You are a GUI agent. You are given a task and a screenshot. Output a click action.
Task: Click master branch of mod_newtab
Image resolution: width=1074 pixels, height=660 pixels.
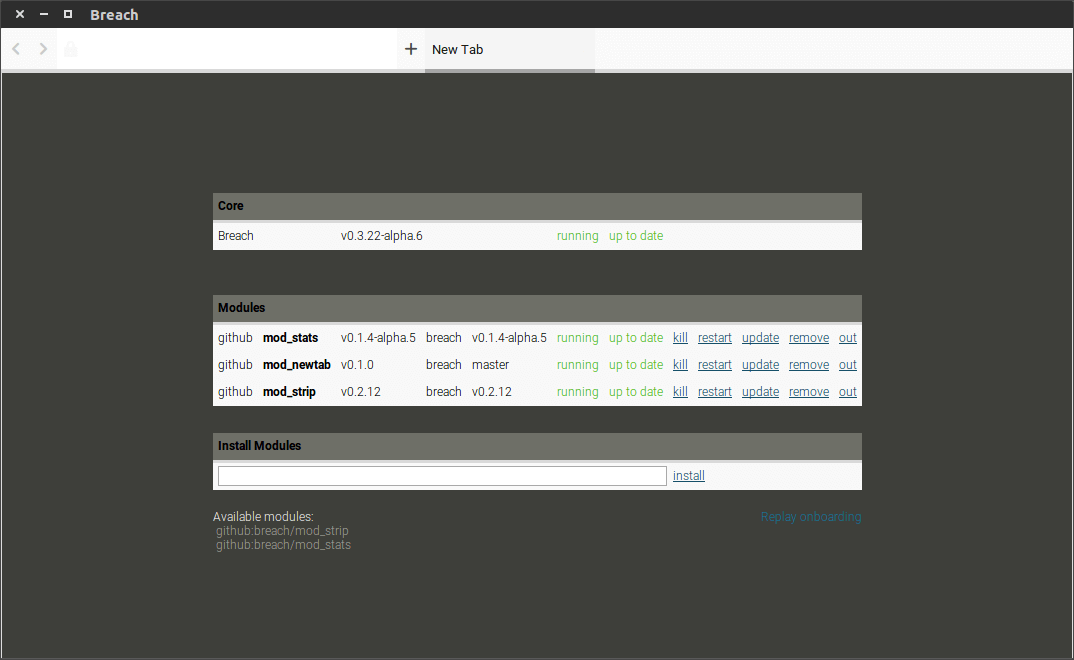(x=490, y=365)
